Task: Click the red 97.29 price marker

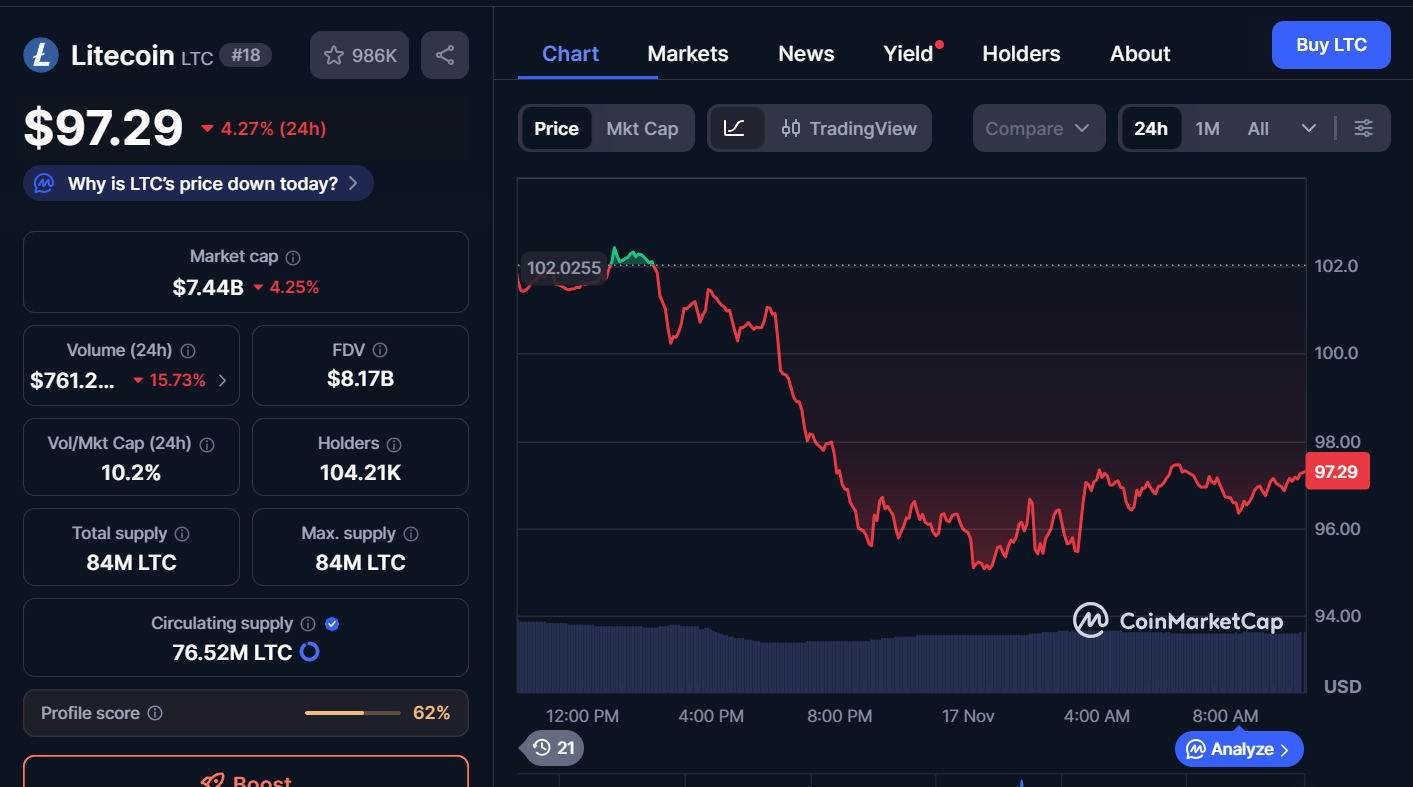Action: click(x=1337, y=471)
